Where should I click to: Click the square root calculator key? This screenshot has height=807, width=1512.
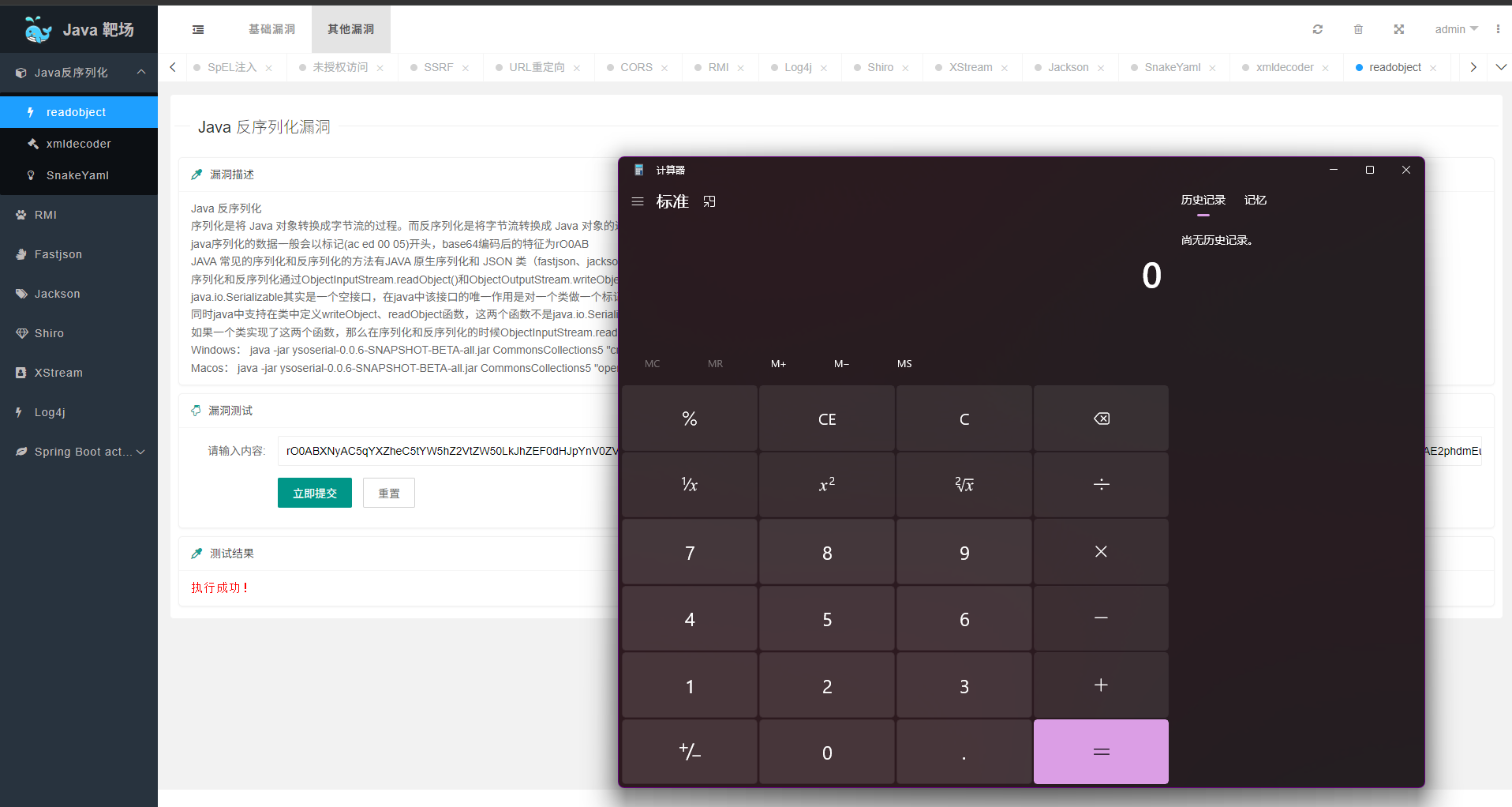[964, 484]
